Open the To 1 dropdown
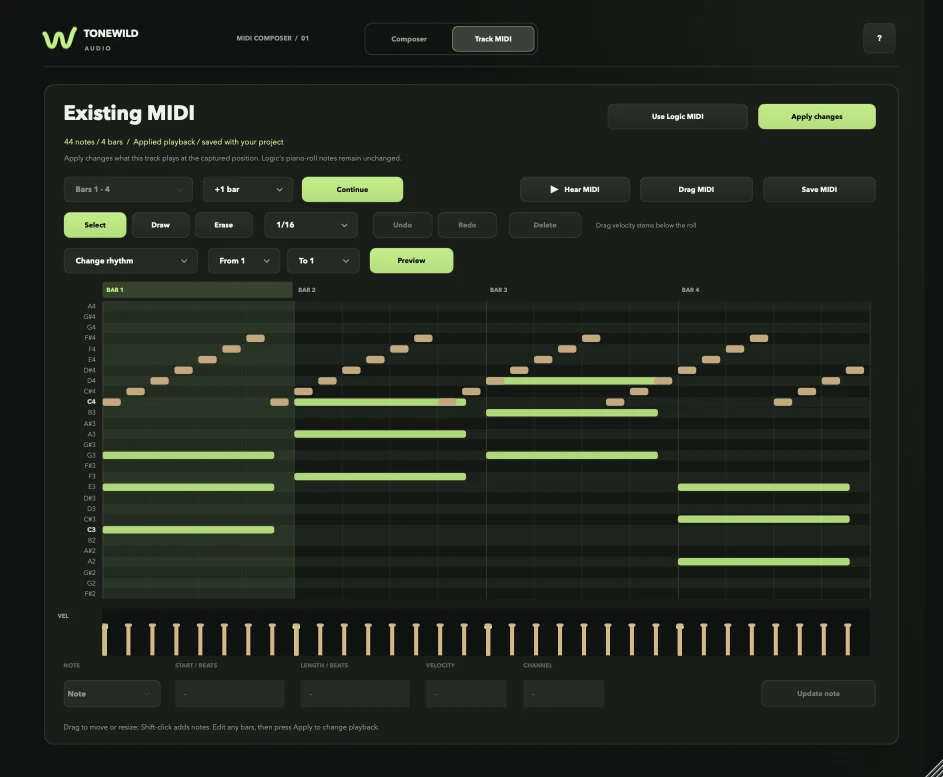943x777 pixels. point(323,261)
